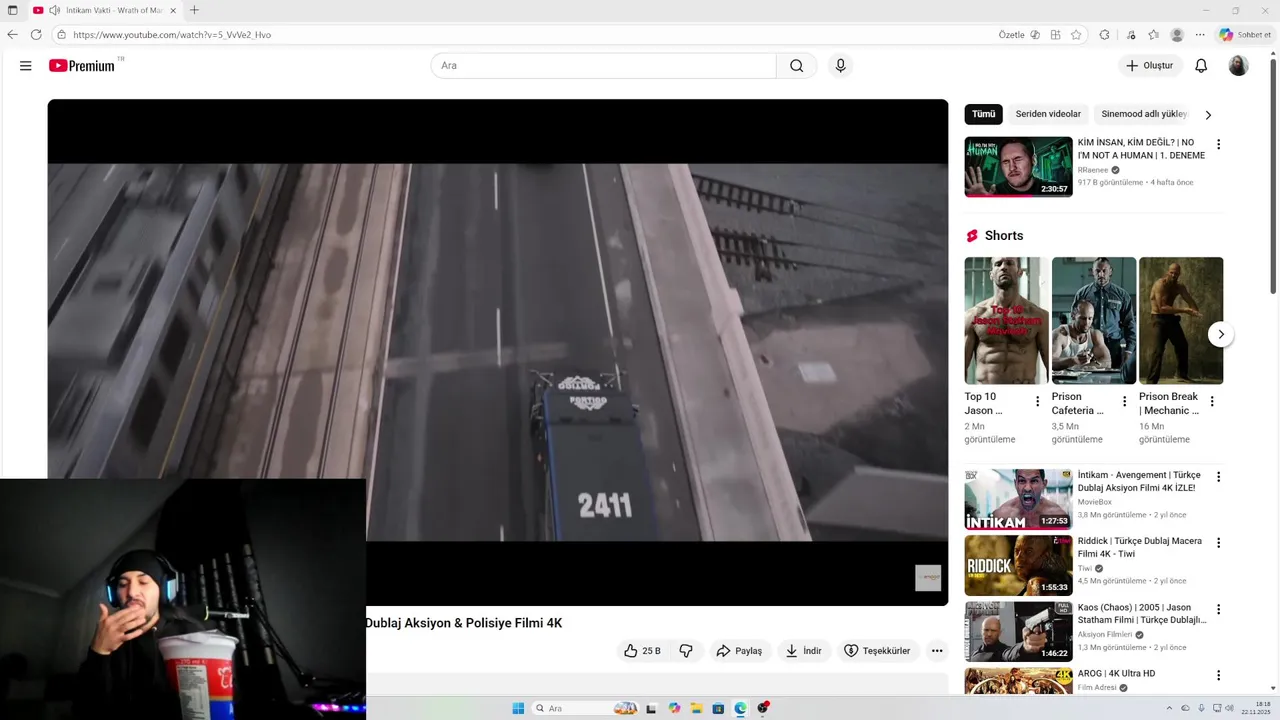The height and width of the screenshot is (720, 1280).
Task: Open options for AROG 4K video
Action: click(1218, 675)
